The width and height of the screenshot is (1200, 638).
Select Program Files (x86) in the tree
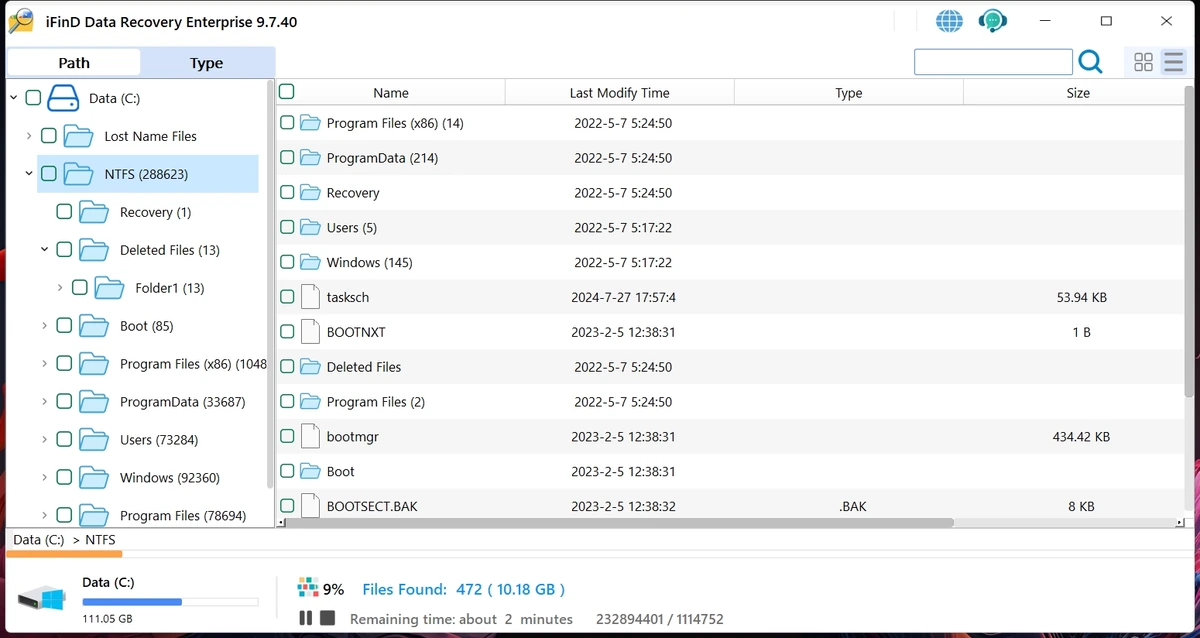[193, 364]
